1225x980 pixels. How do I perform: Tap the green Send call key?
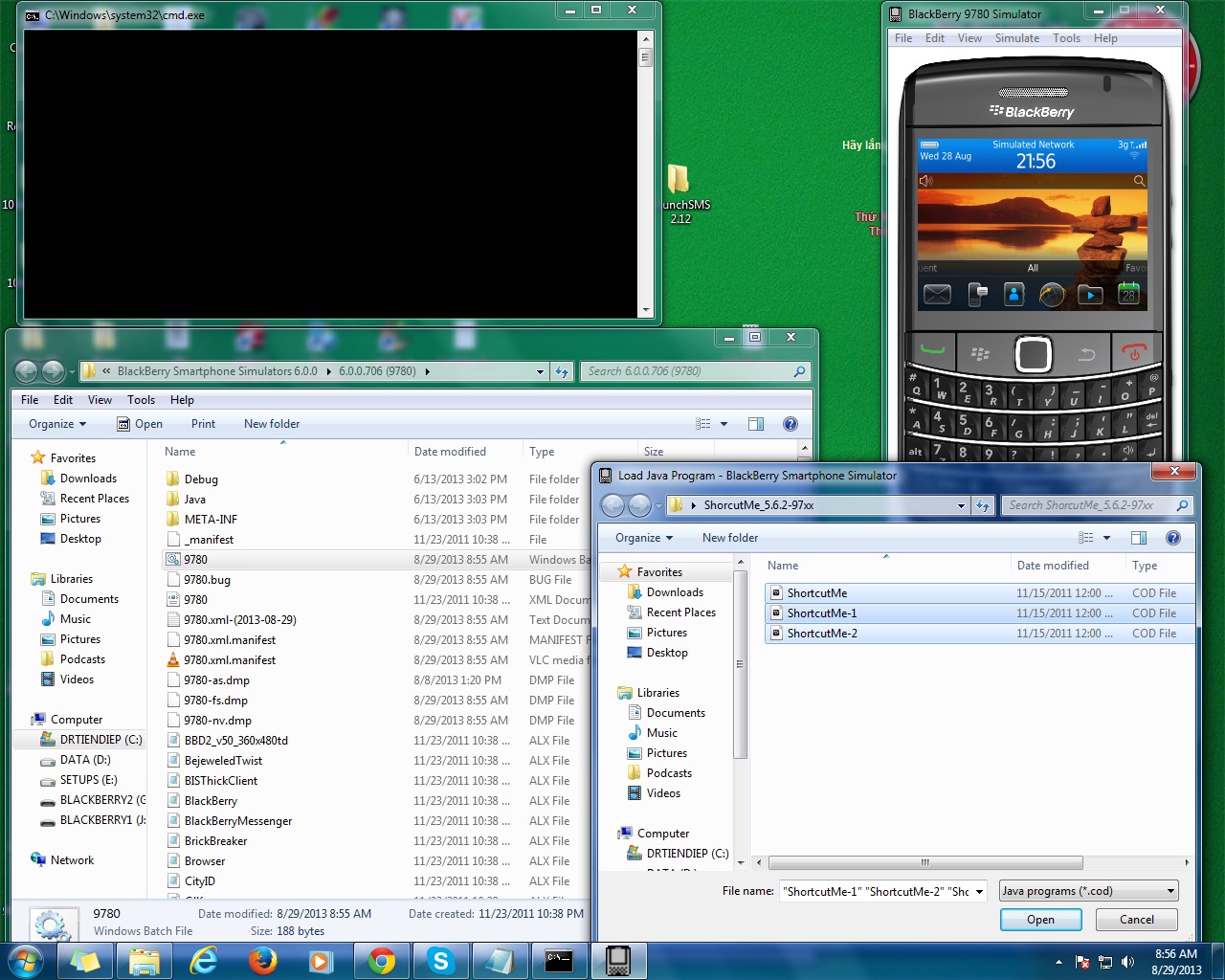click(x=933, y=351)
